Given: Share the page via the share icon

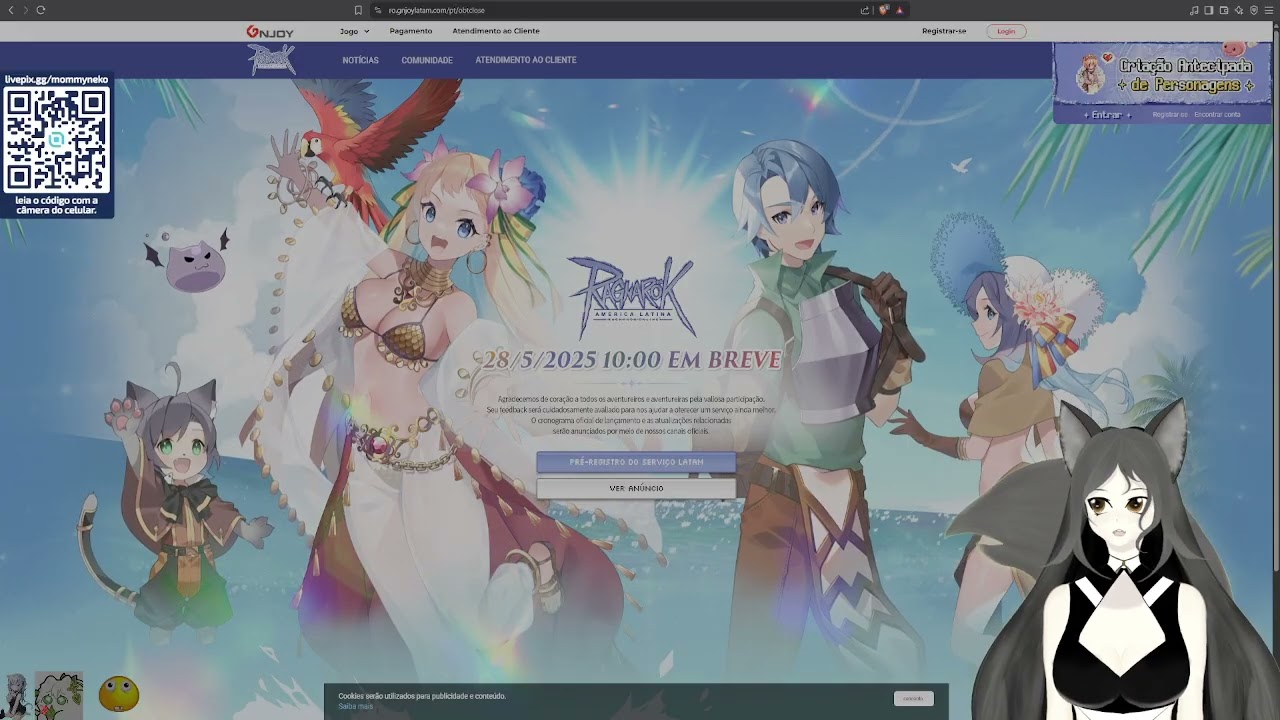Looking at the screenshot, I should click(x=865, y=10).
